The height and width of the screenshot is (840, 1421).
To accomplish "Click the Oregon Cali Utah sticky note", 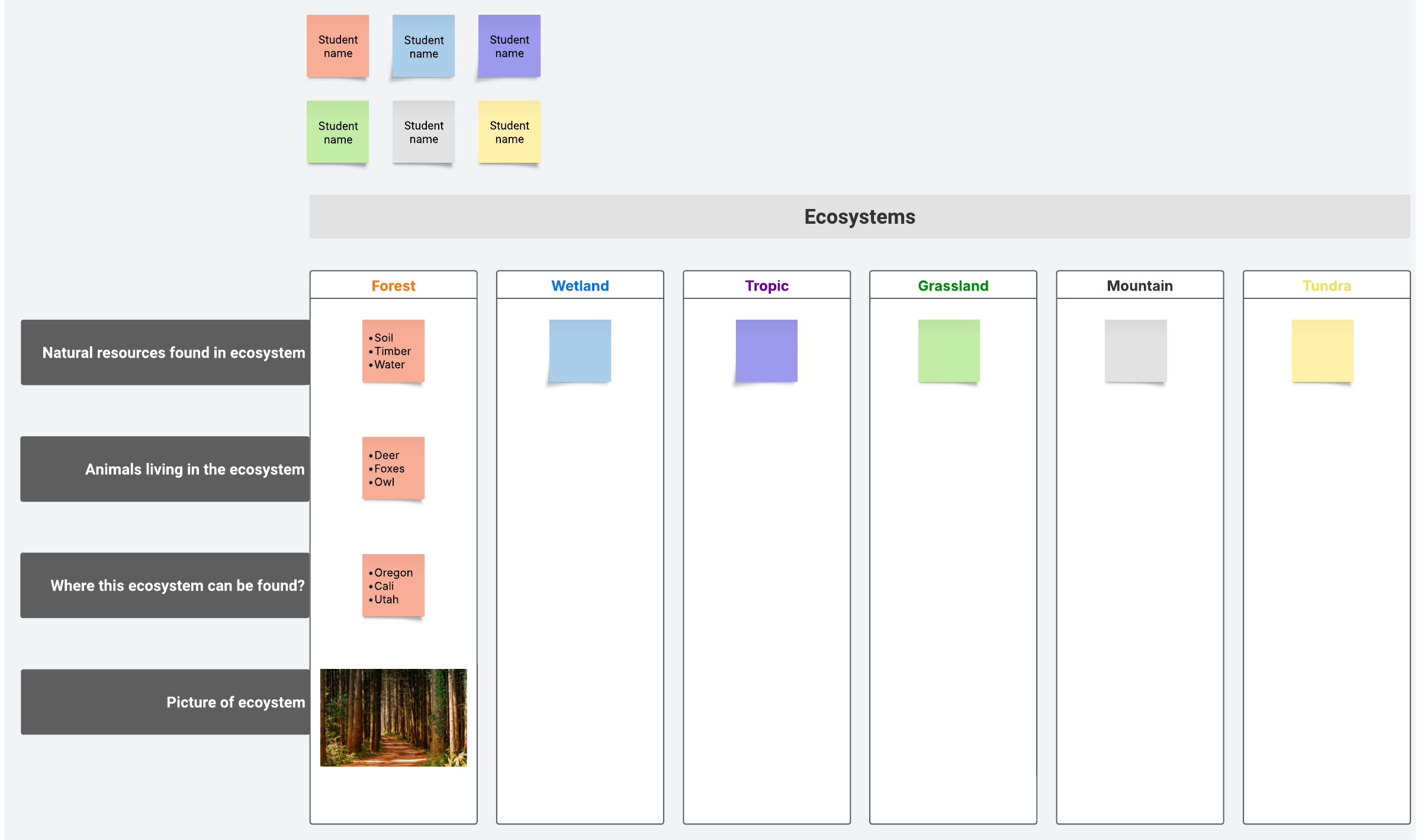I will click(393, 585).
